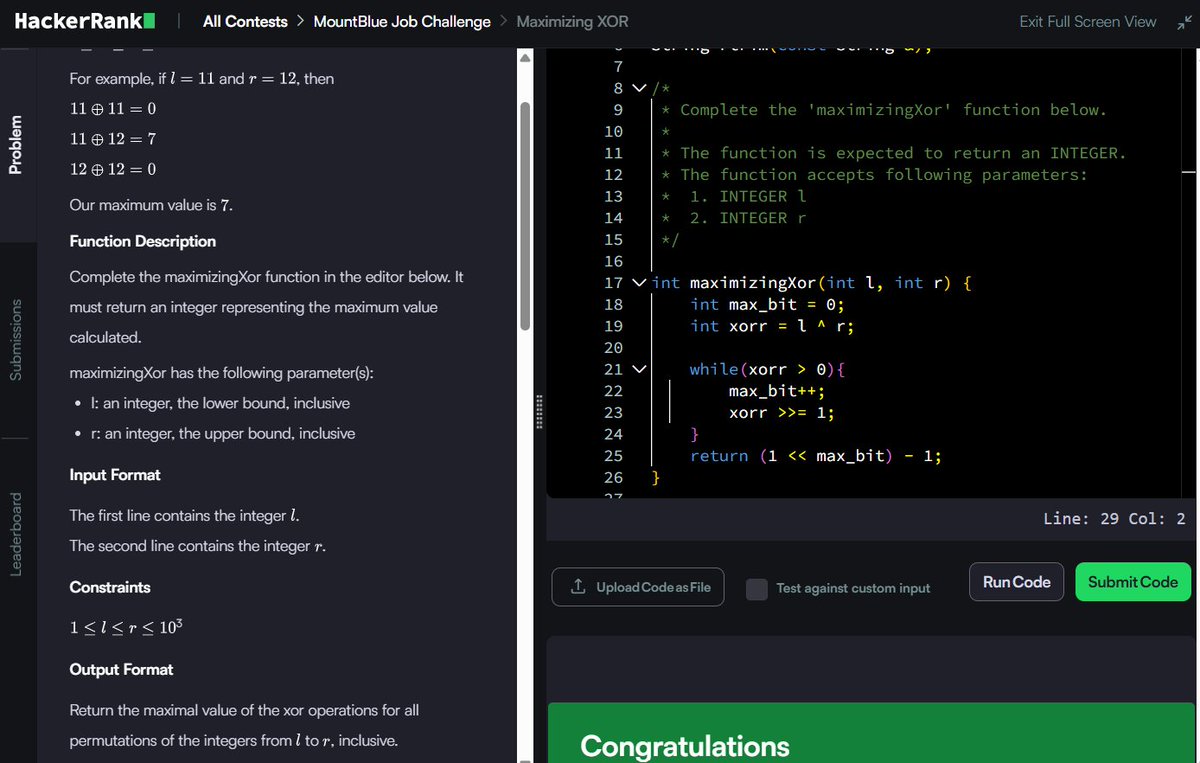The image size is (1200, 763).
Task: Place cursor on return statement line
Action: [x=816, y=455]
